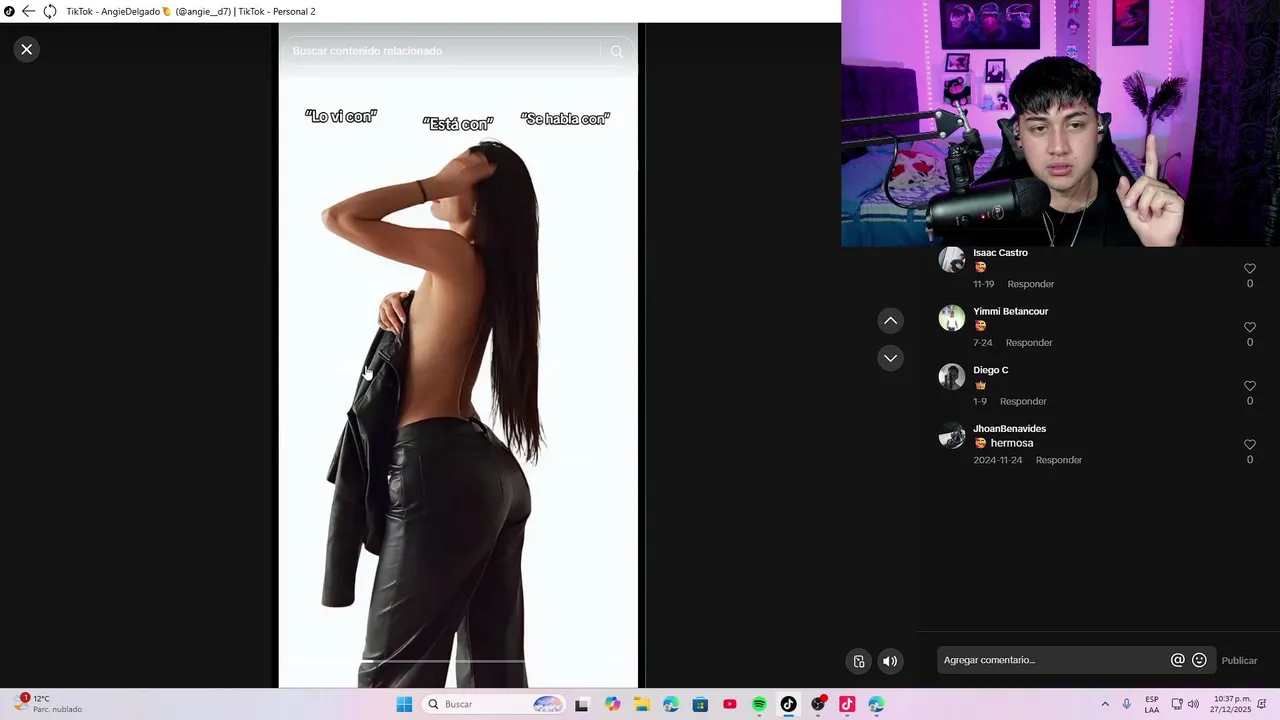Click the search magnifier in related content bar

pos(617,51)
